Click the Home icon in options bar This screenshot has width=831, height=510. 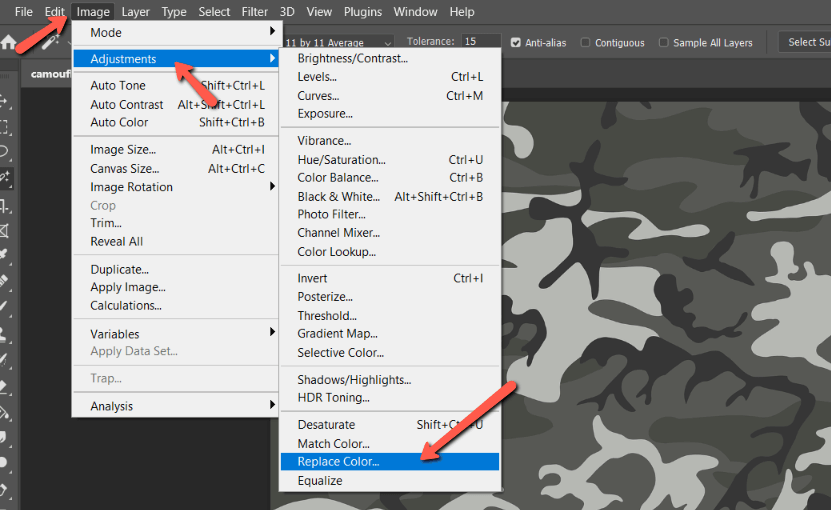(8, 43)
